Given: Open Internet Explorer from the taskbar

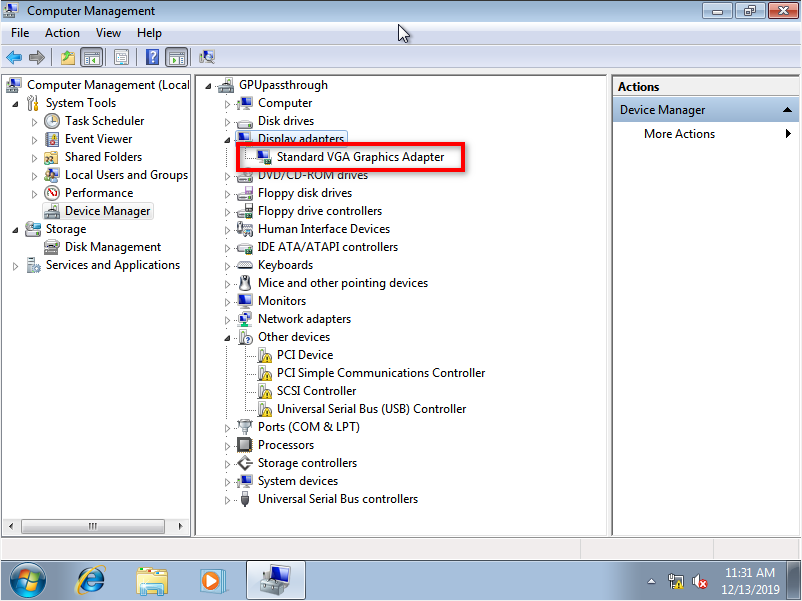Looking at the screenshot, I should pyautogui.click(x=91, y=580).
